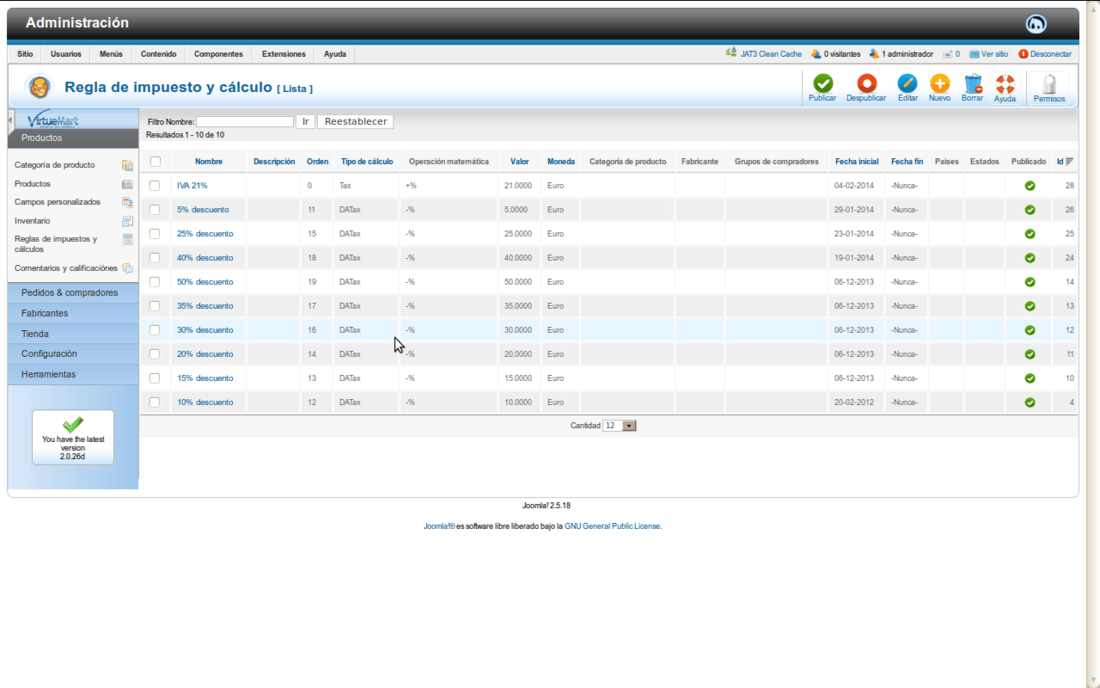The height and width of the screenshot is (688, 1100).
Task: Click the Publicar toolbar icon
Action: (x=823, y=83)
